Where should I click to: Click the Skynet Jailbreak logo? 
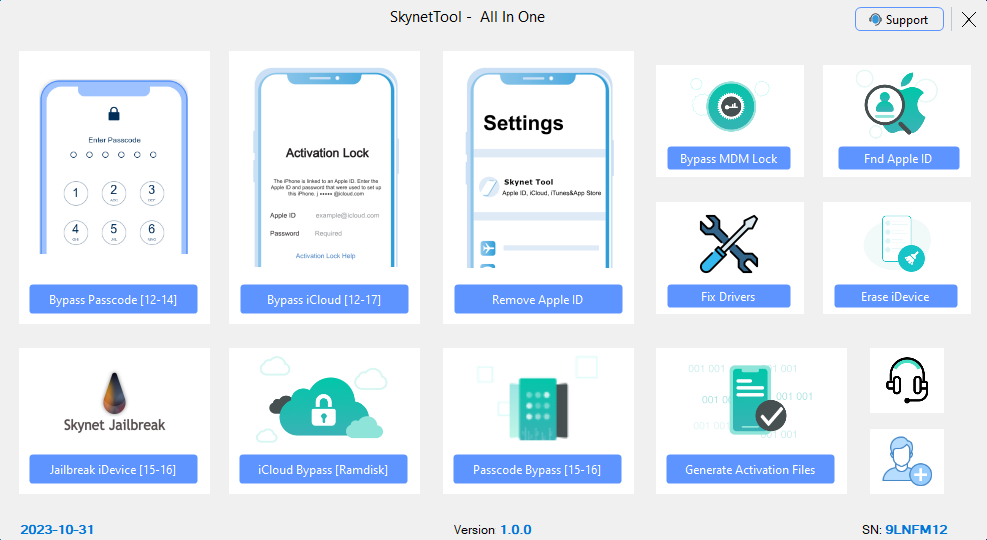point(114,401)
